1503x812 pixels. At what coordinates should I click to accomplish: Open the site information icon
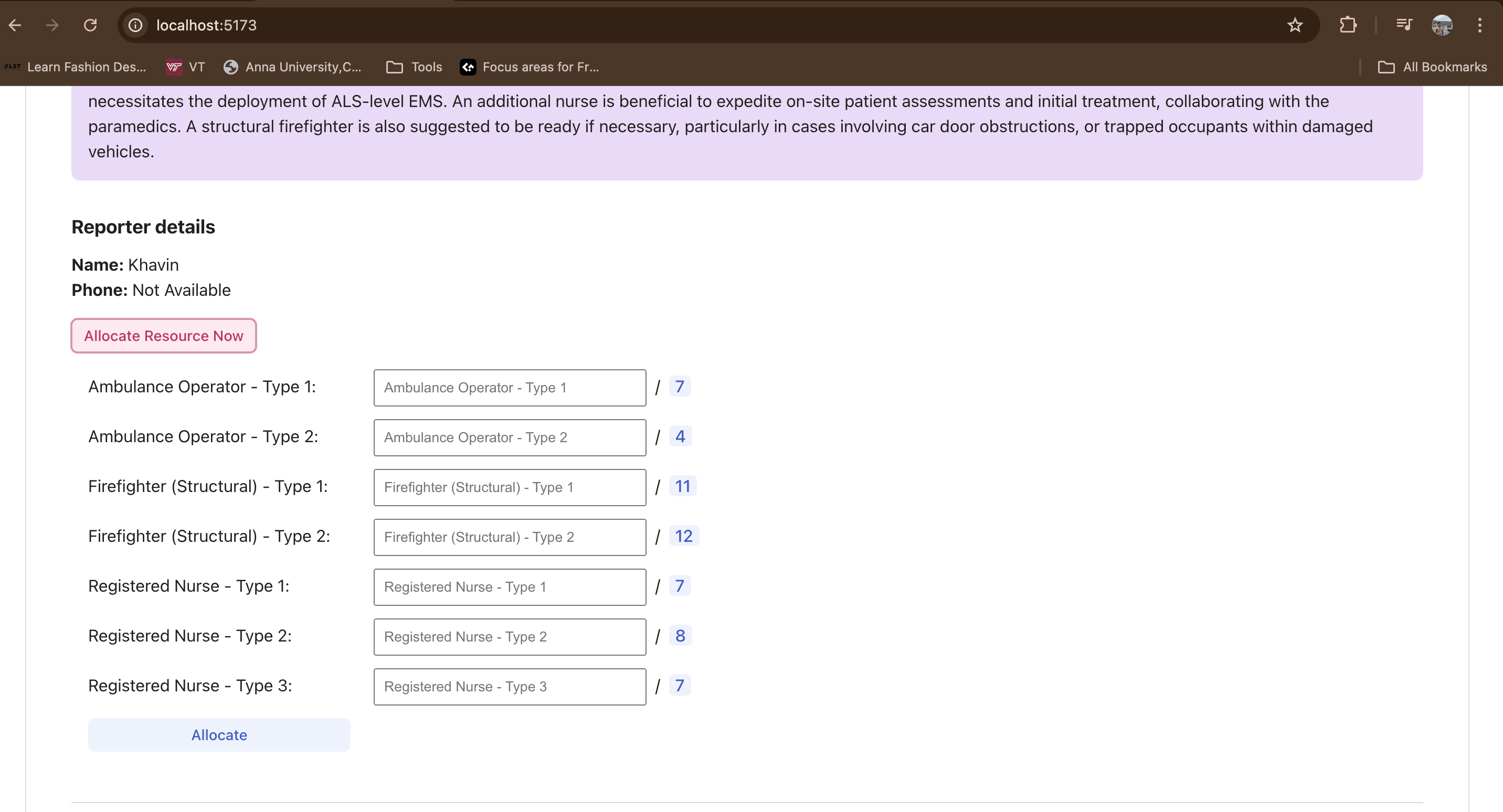click(135, 25)
